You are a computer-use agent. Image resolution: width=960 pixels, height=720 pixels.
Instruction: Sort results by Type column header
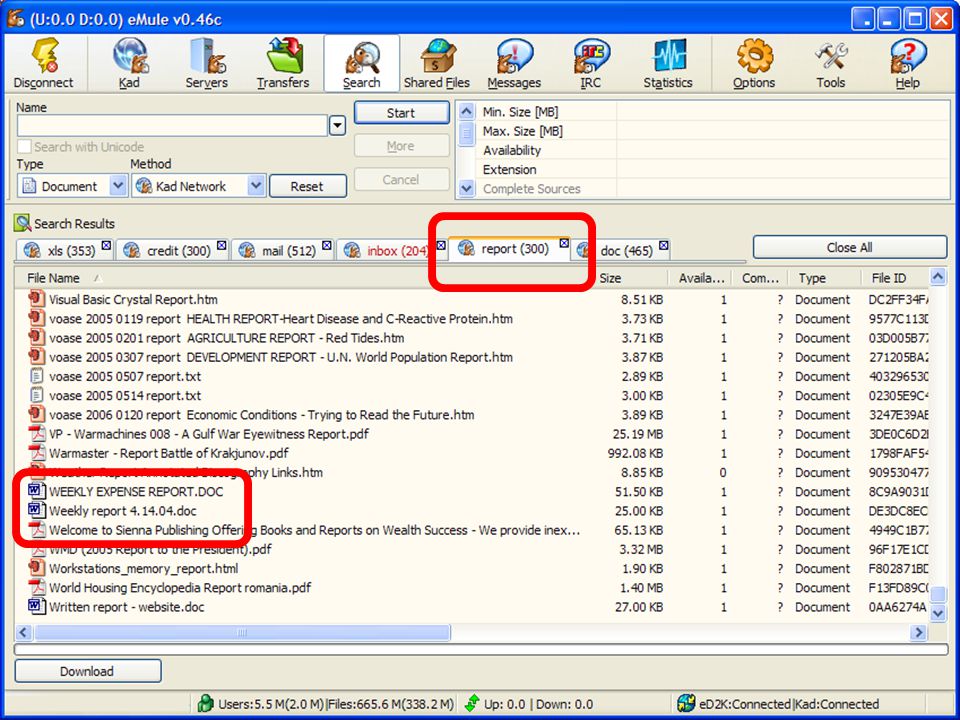tap(824, 278)
